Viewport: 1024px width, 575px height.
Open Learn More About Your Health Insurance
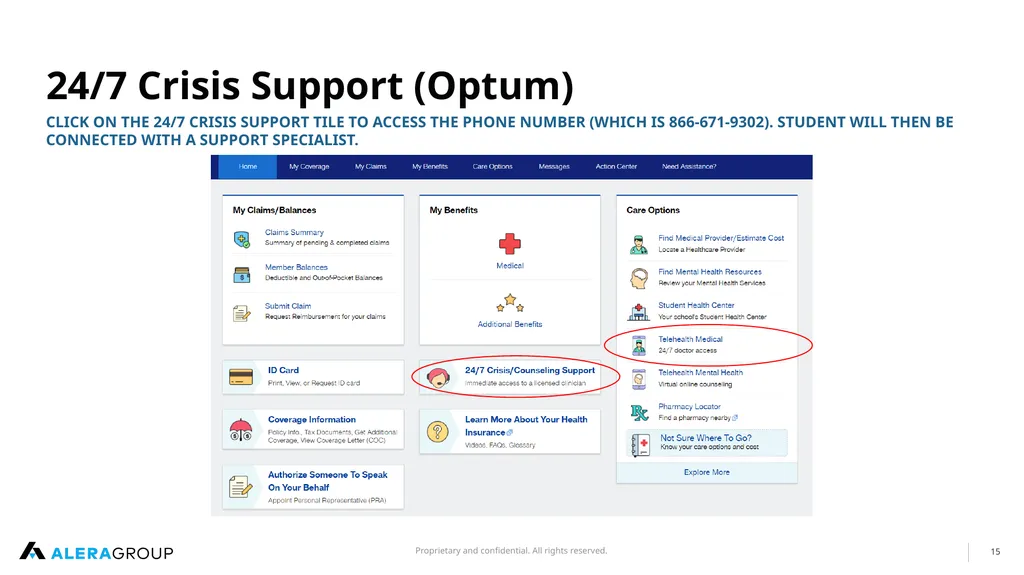click(526, 426)
